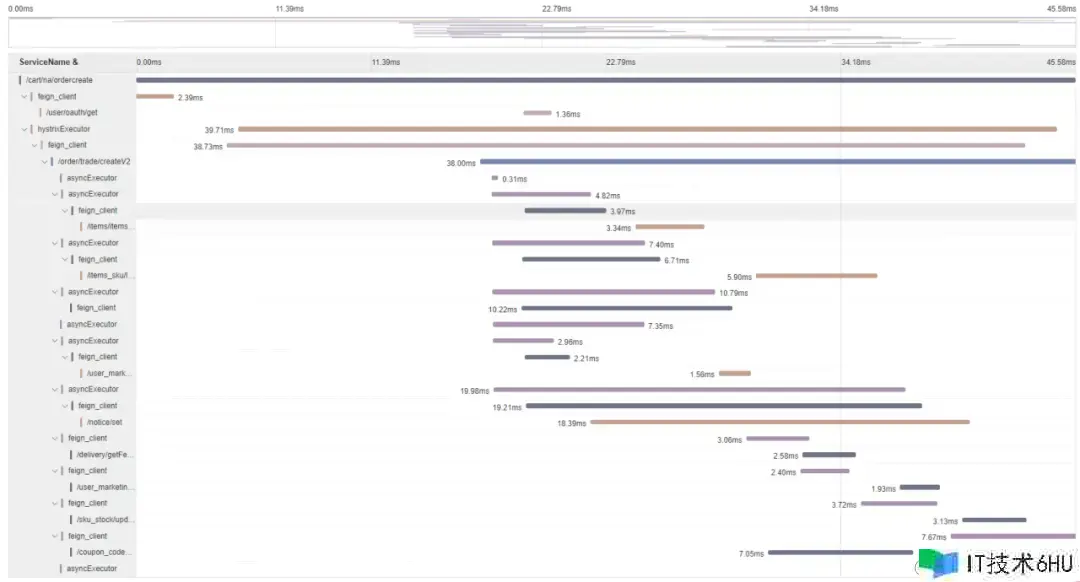Collapse feign_client parent of /delivery/getFe...
This screenshot has height=582, width=1080.
pos(55,438)
